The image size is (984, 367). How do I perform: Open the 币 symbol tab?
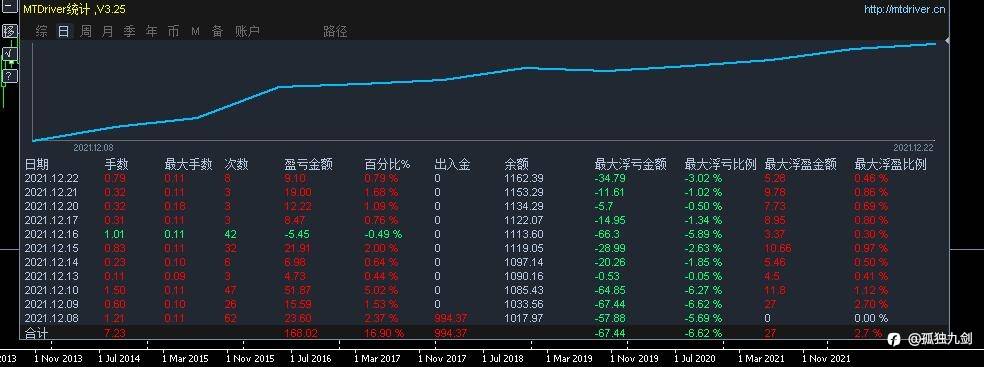point(173,31)
